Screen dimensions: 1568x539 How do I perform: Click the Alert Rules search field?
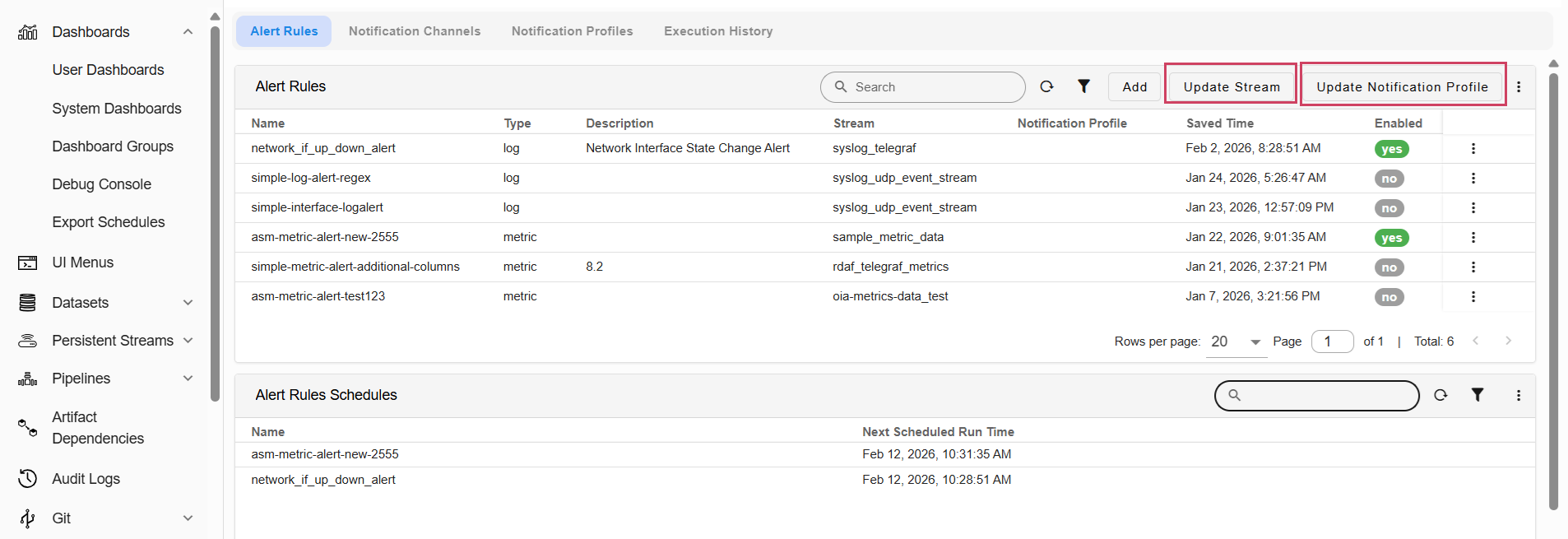pos(930,87)
